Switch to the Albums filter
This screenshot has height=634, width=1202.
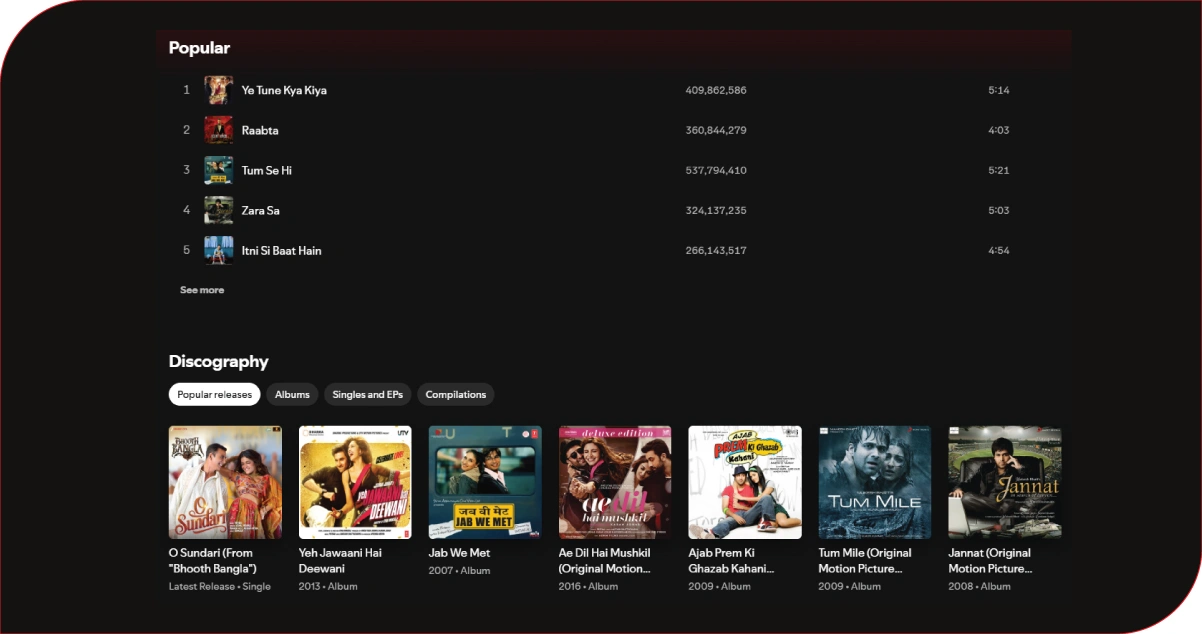point(292,395)
